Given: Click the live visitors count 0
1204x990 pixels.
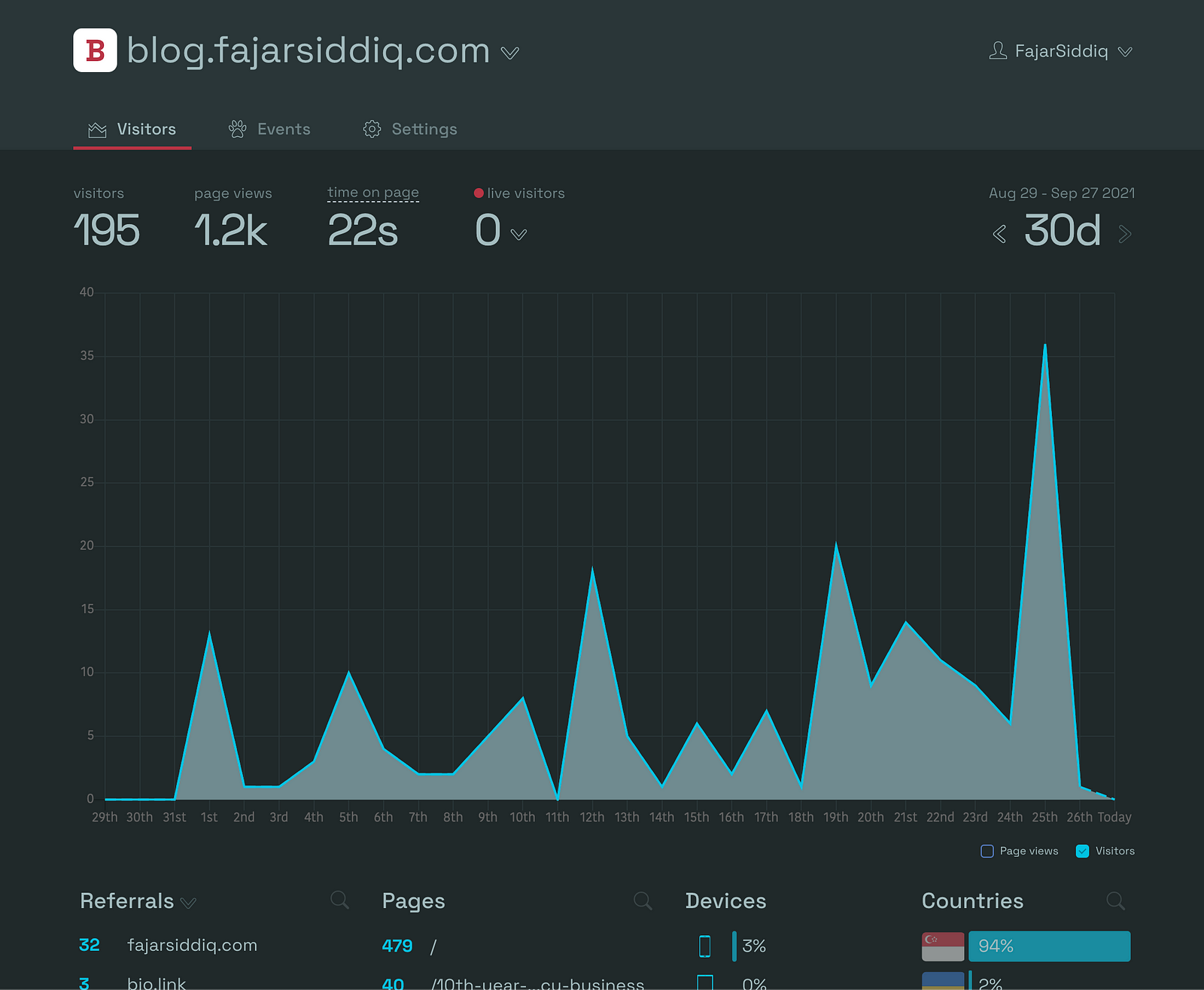Looking at the screenshot, I should [x=488, y=230].
